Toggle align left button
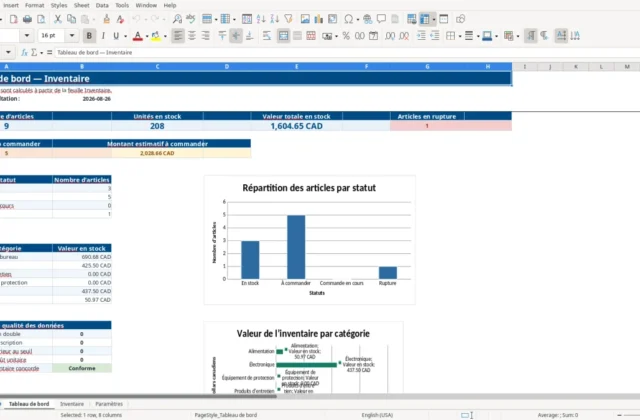The height and width of the screenshot is (420, 640). click(178, 36)
